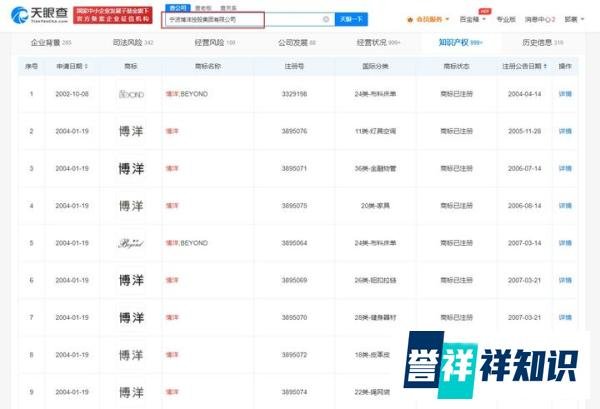Select the 查老板 search tab

pyautogui.click(x=203, y=8)
